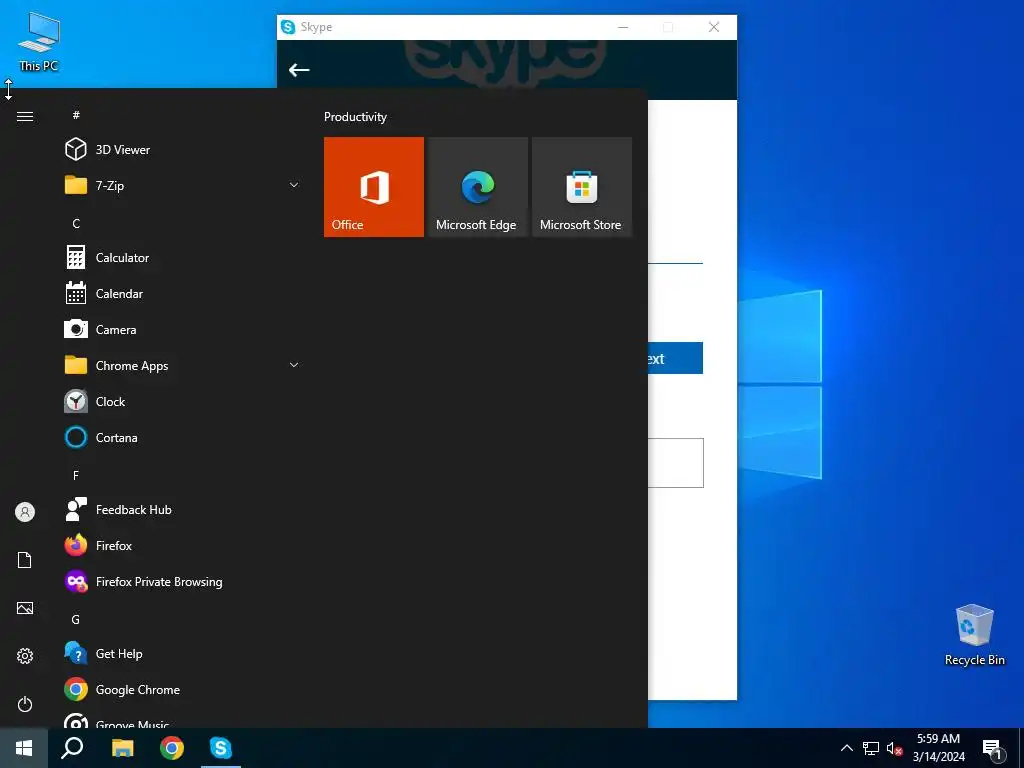Select the This PC desktop icon

coord(39,42)
